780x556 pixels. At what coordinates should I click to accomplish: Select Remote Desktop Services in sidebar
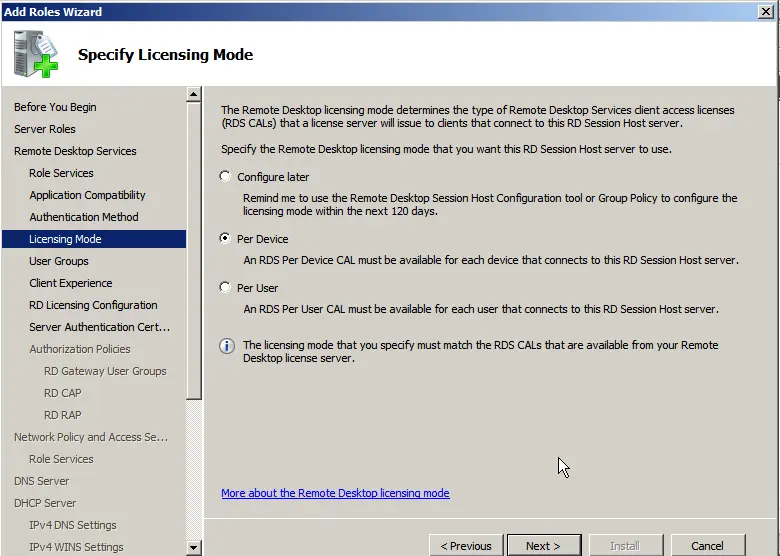click(75, 151)
